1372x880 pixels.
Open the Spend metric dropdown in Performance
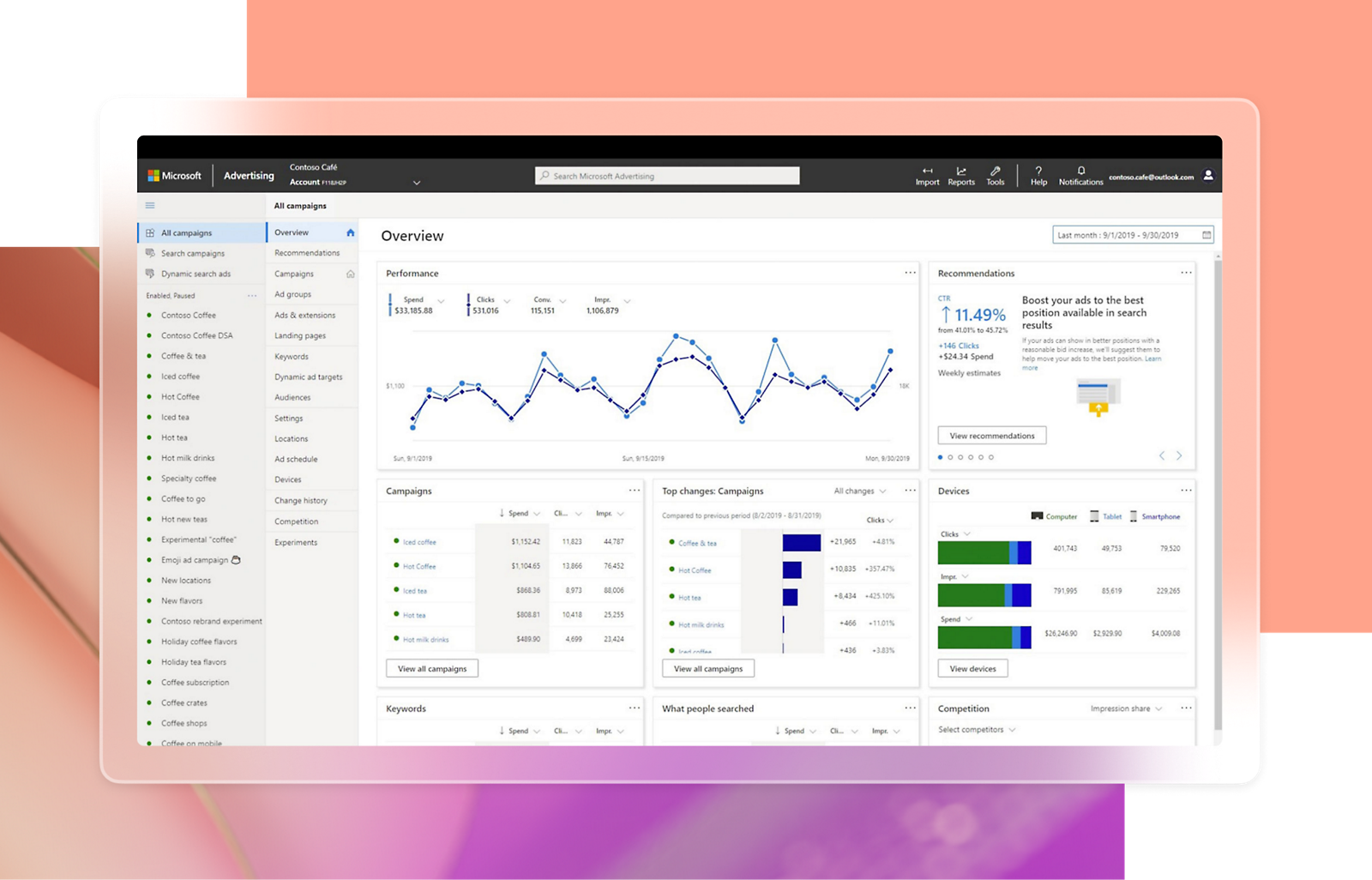[441, 301]
